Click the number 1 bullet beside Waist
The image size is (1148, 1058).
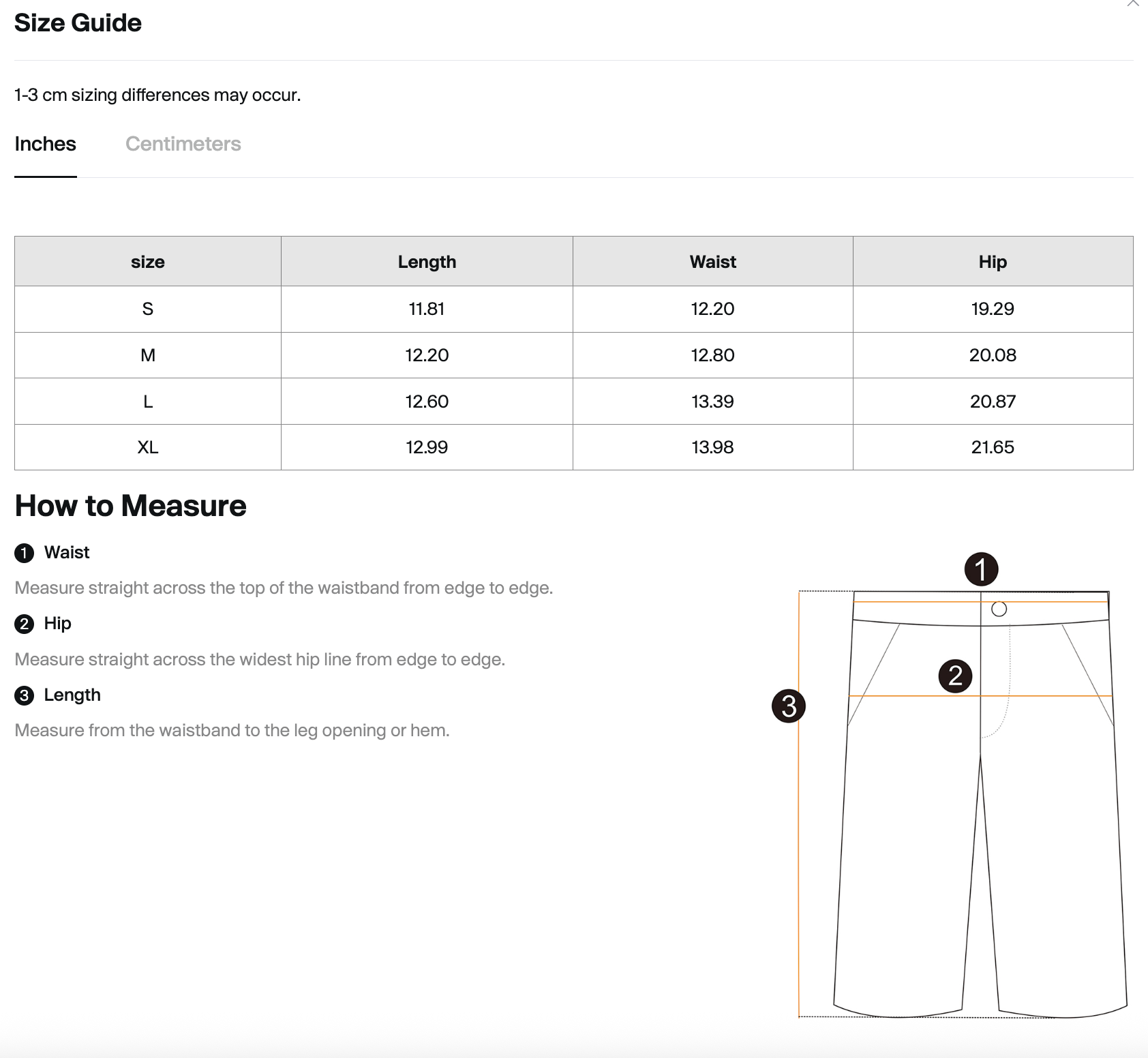point(24,553)
